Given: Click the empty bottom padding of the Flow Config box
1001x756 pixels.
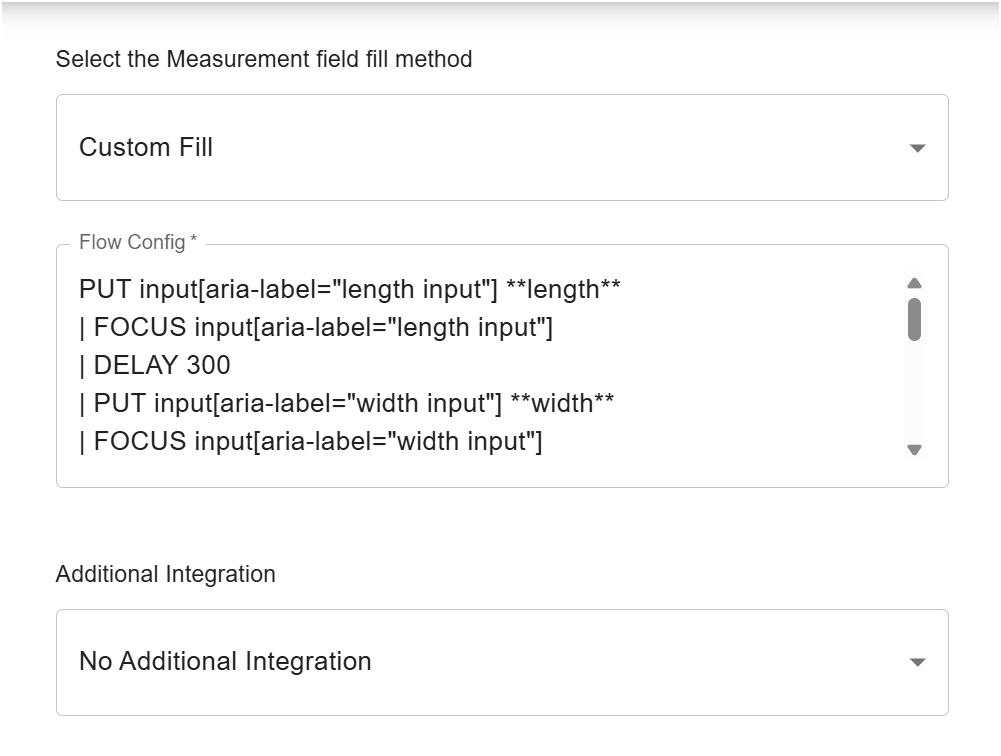Looking at the screenshot, I should 480,475.
